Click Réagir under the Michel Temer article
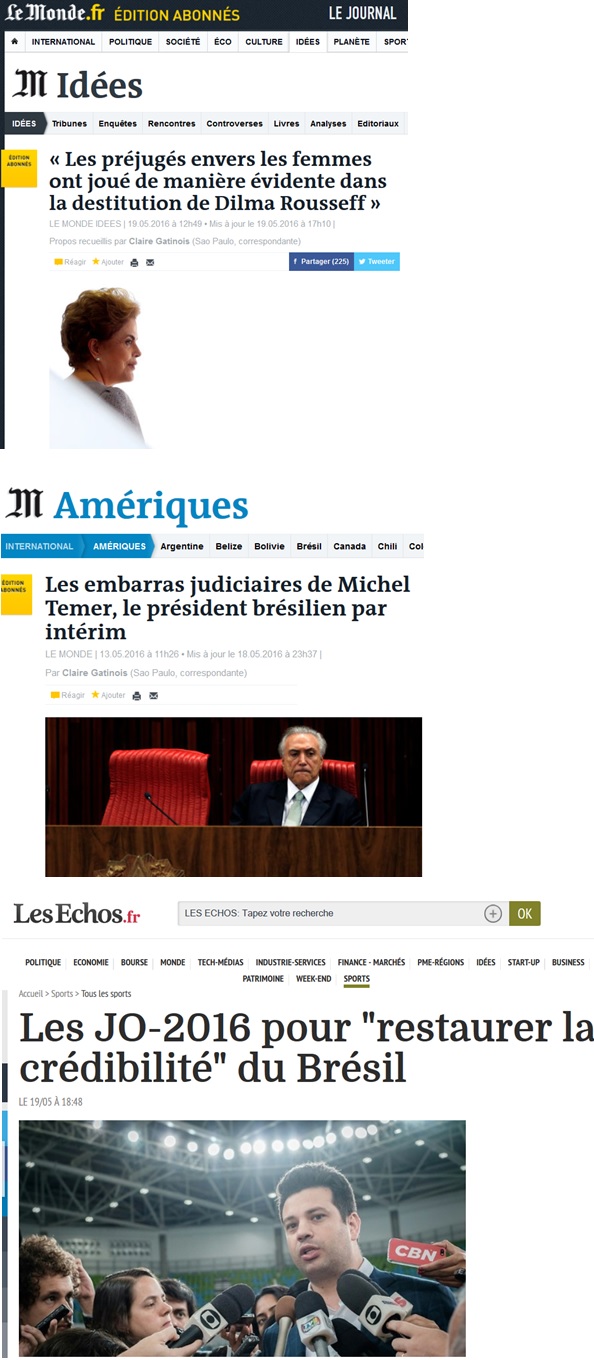This screenshot has width=594, height=1360. pyautogui.click(x=68, y=695)
